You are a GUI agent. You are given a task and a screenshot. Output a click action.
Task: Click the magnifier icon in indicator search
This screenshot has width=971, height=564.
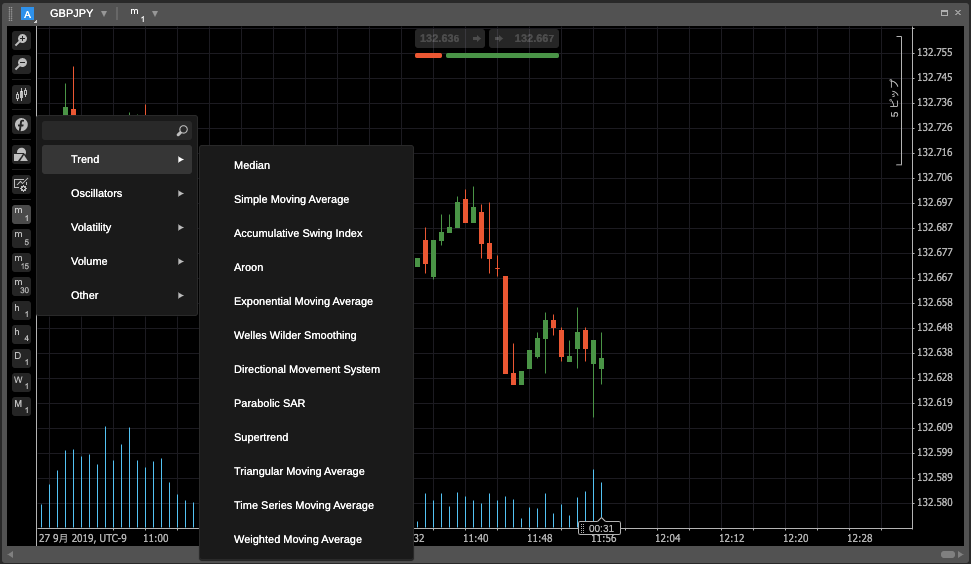pyautogui.click(x=182, y=131)
